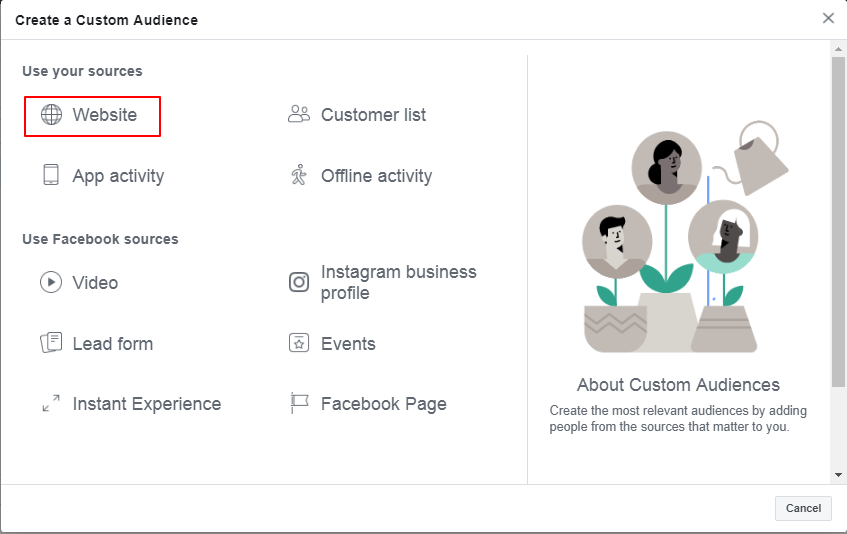Click the Cancel button
This screenshot has height=534, width=847.
pos(803,508)
